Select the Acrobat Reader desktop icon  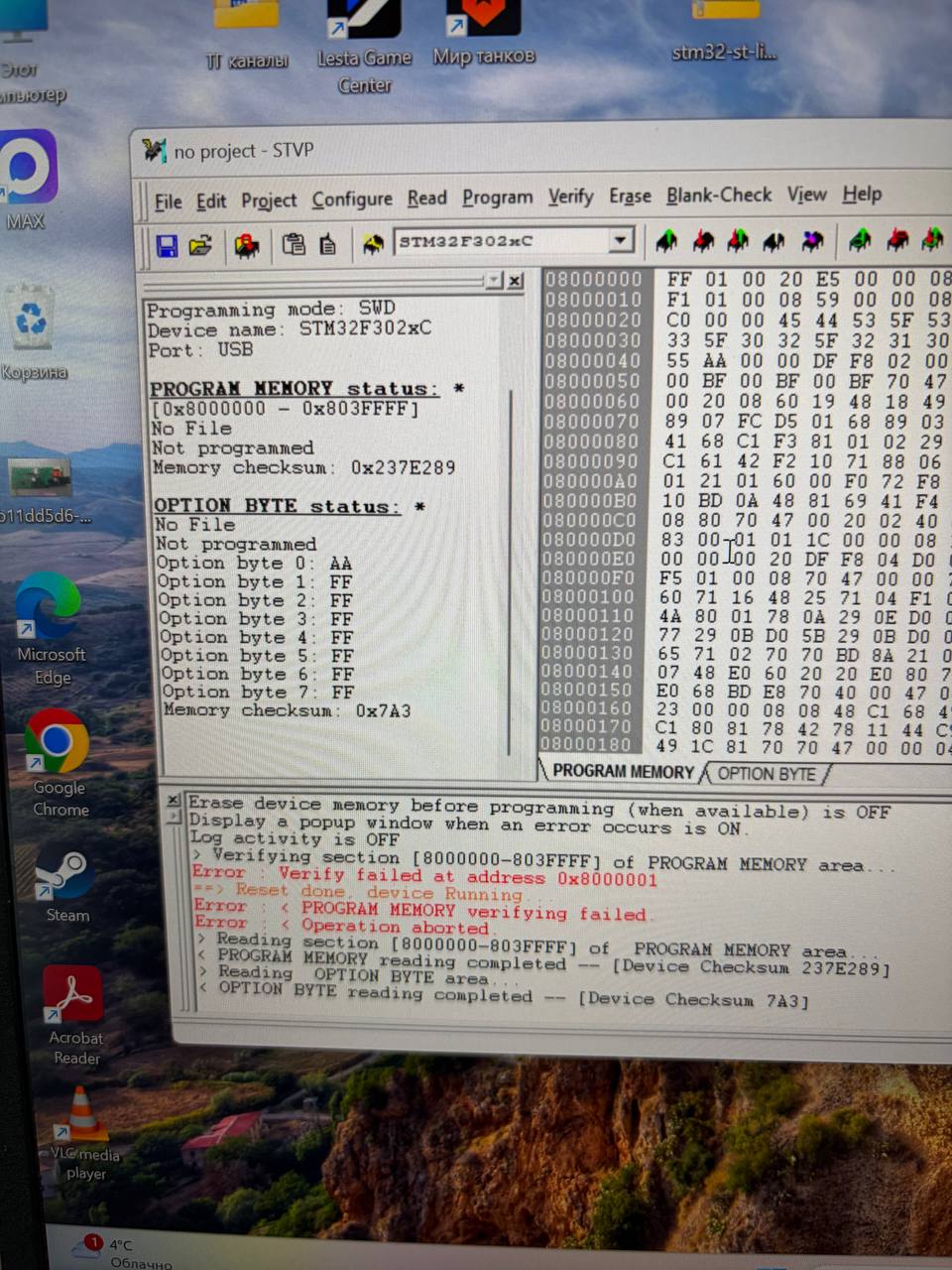(x=73, y=995)
